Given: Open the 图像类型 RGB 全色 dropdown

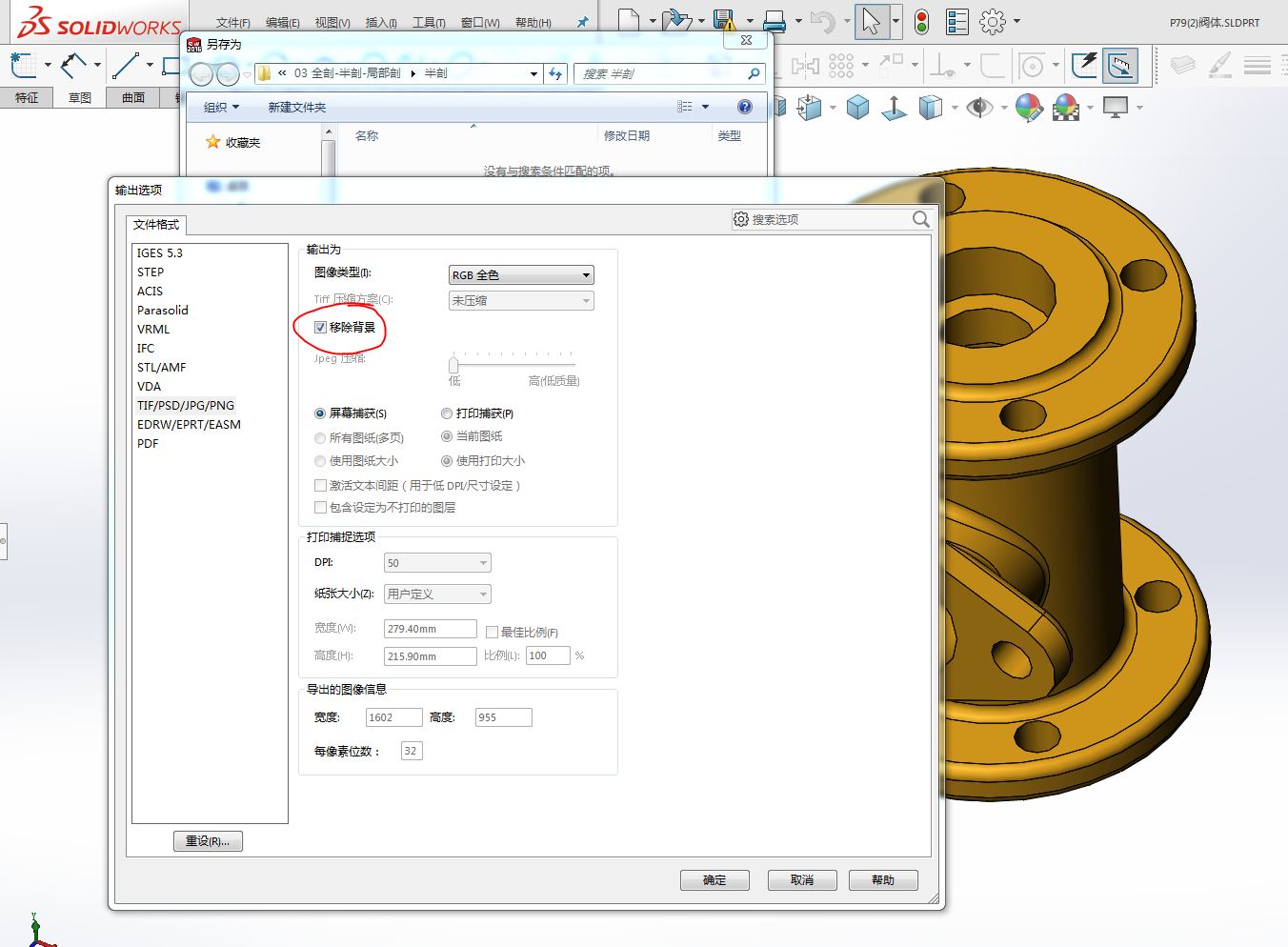Looking at the screenshot, I should (521, 275).
